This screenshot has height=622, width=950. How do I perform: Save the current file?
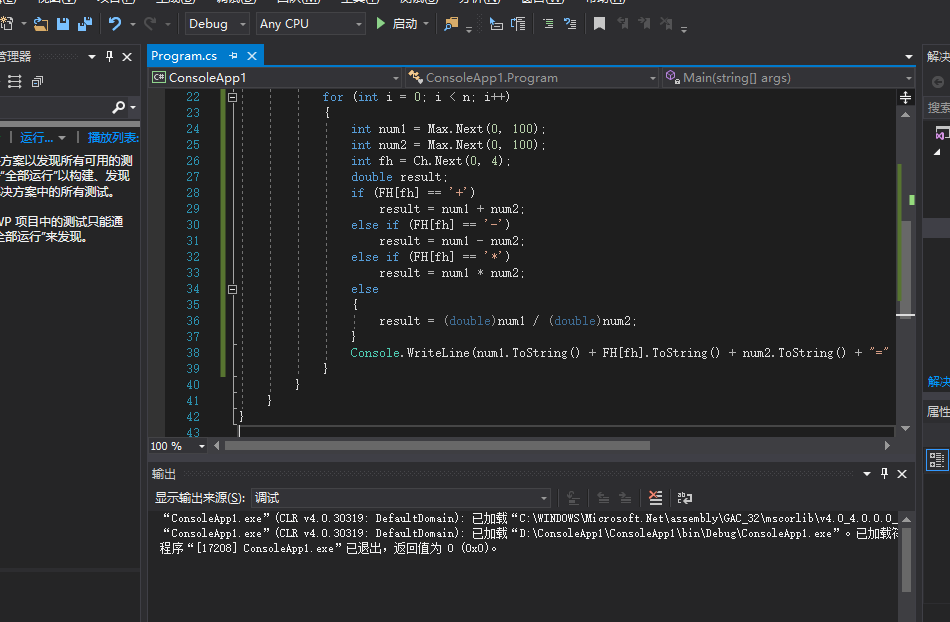click(62, 24)
